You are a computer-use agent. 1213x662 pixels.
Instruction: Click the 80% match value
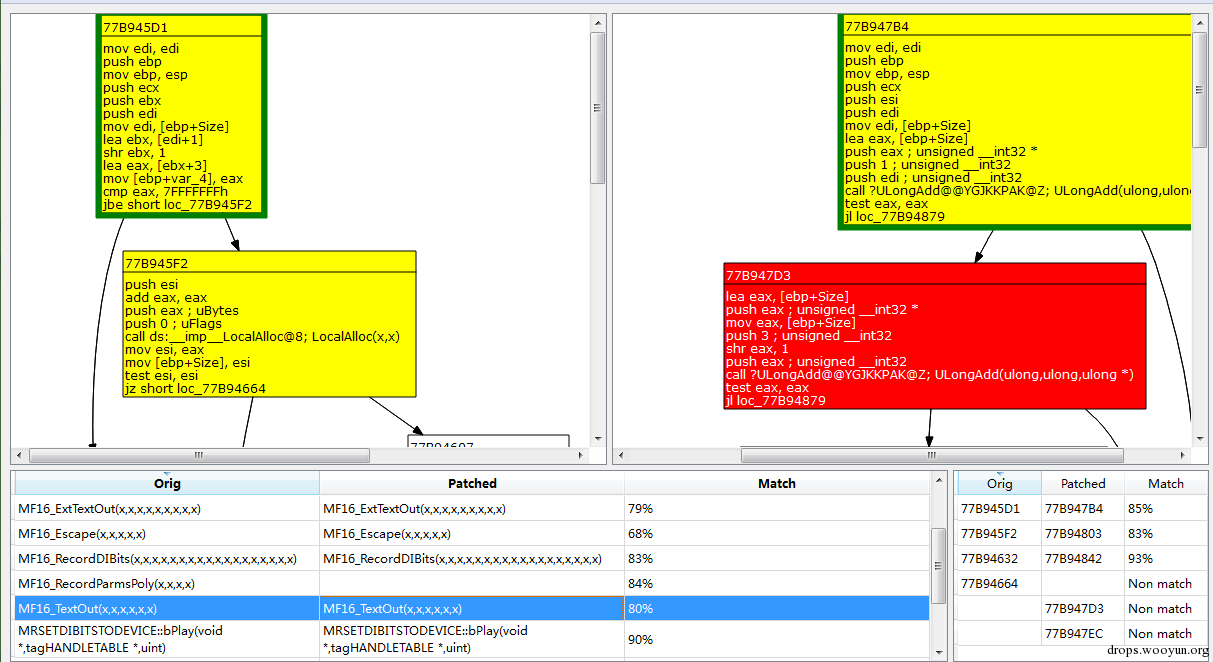640,608
